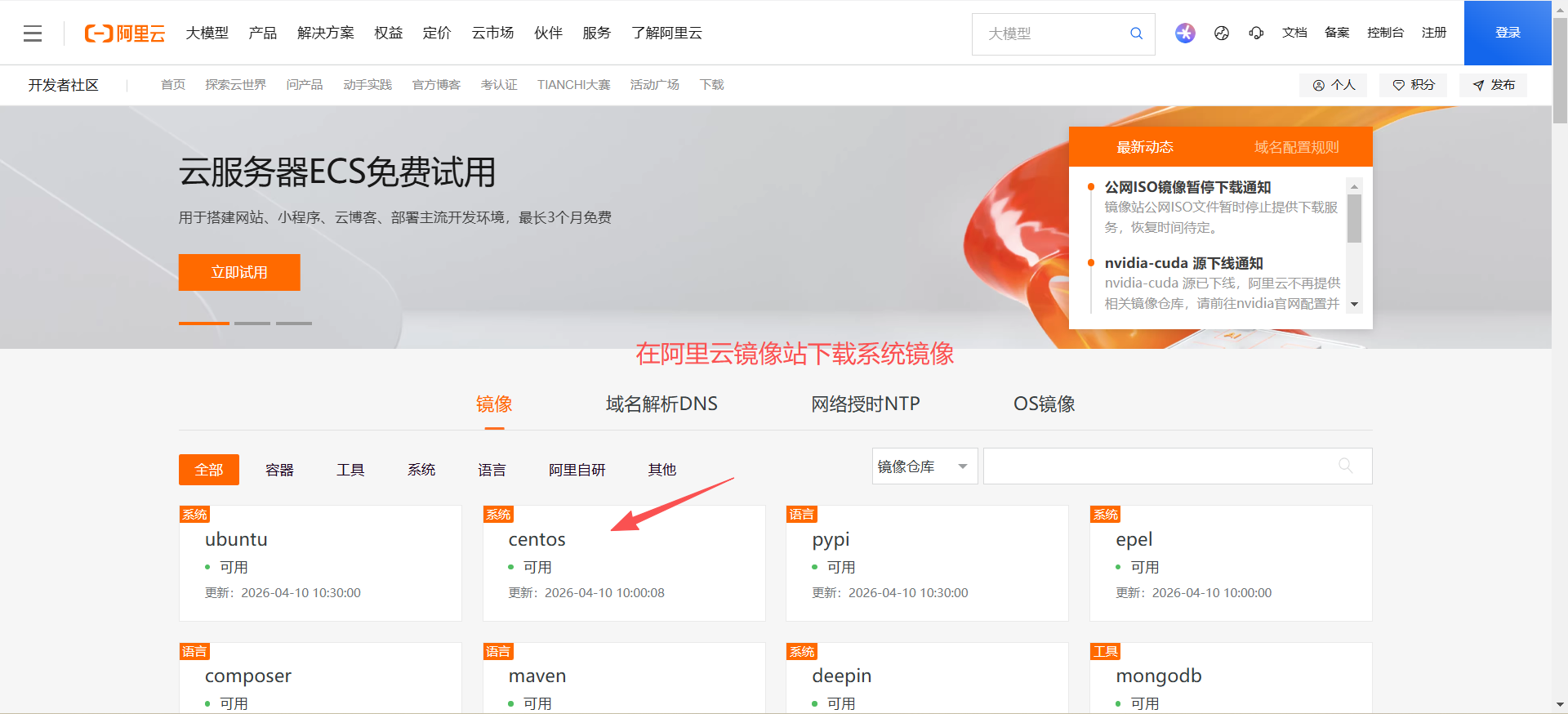Expand the 镜像仓库 dropdown

coord(925,466)
